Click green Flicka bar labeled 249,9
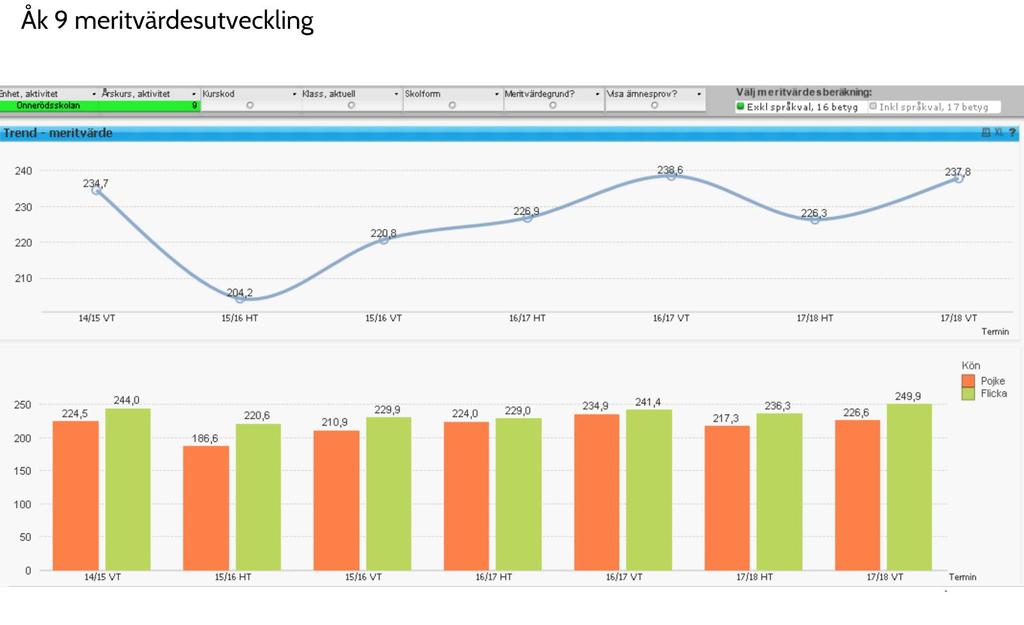Image resolution: width=1024 pixels, height=625 pixels. click(910, 487)
